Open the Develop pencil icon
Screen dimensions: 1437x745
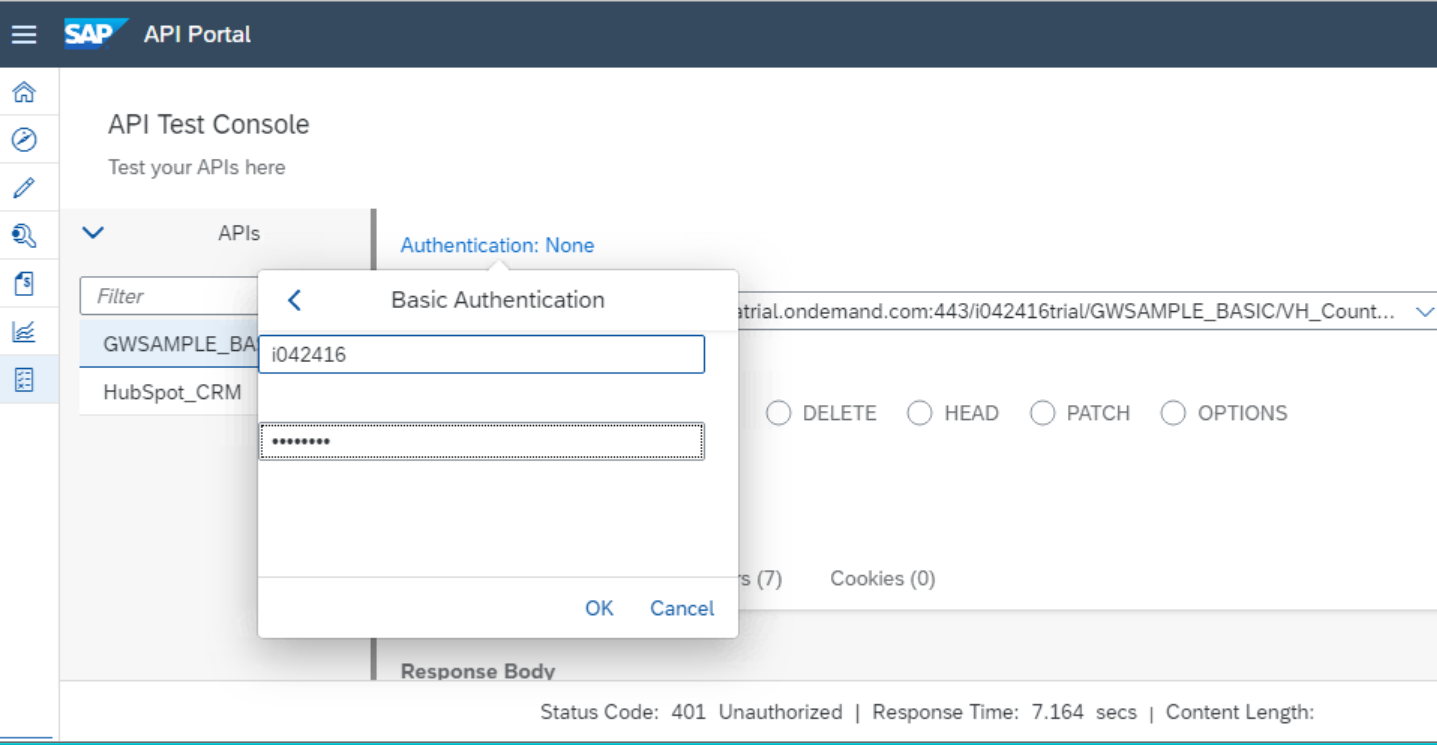pyautogui.click(x=24, y=188)
